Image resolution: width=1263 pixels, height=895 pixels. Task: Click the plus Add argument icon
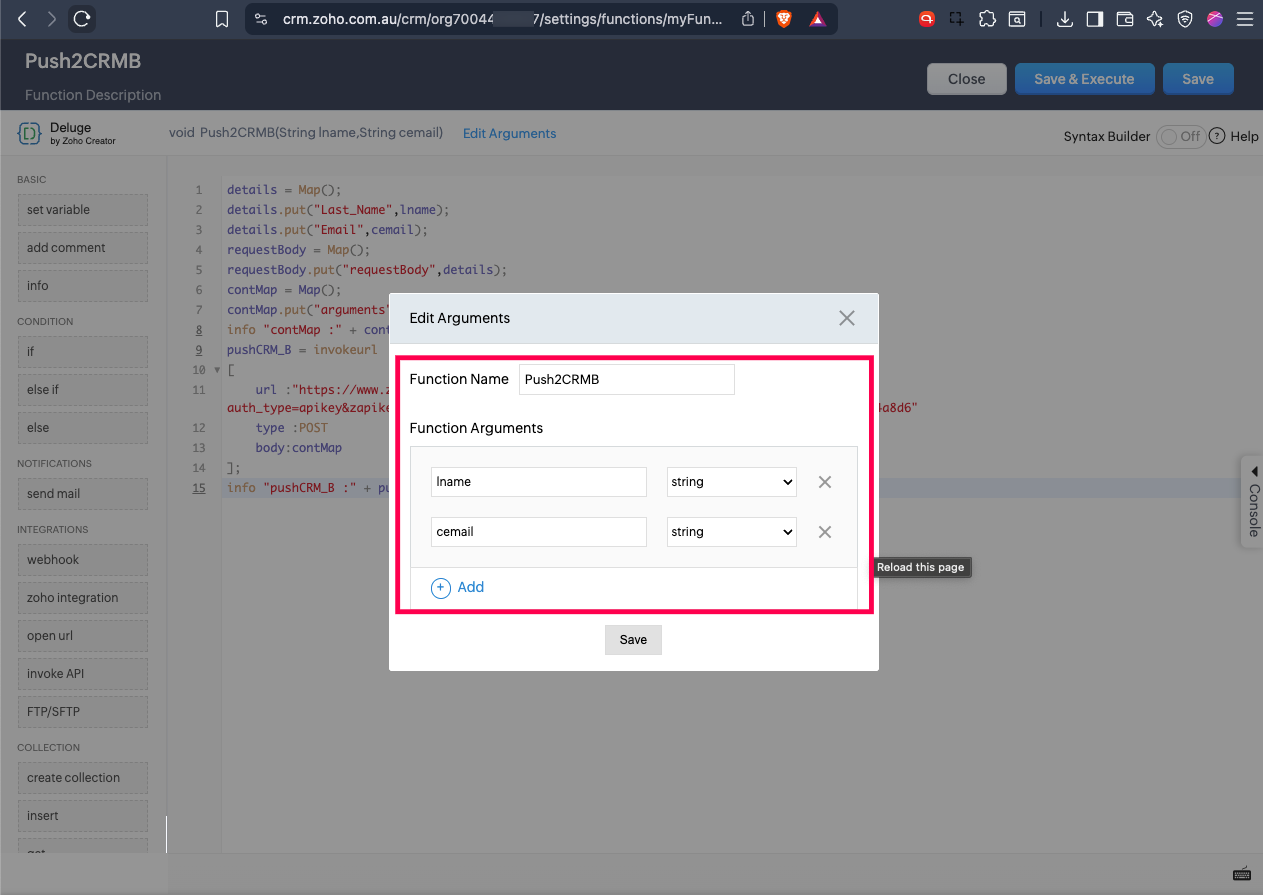[x=441, y=588]
